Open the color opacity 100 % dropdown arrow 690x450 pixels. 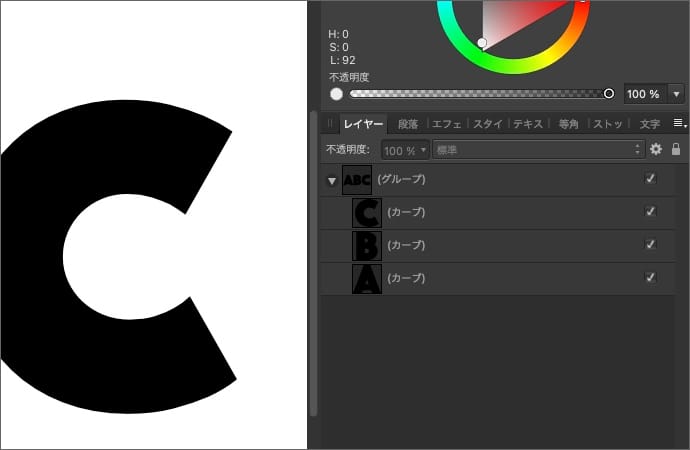pos(677,94)
